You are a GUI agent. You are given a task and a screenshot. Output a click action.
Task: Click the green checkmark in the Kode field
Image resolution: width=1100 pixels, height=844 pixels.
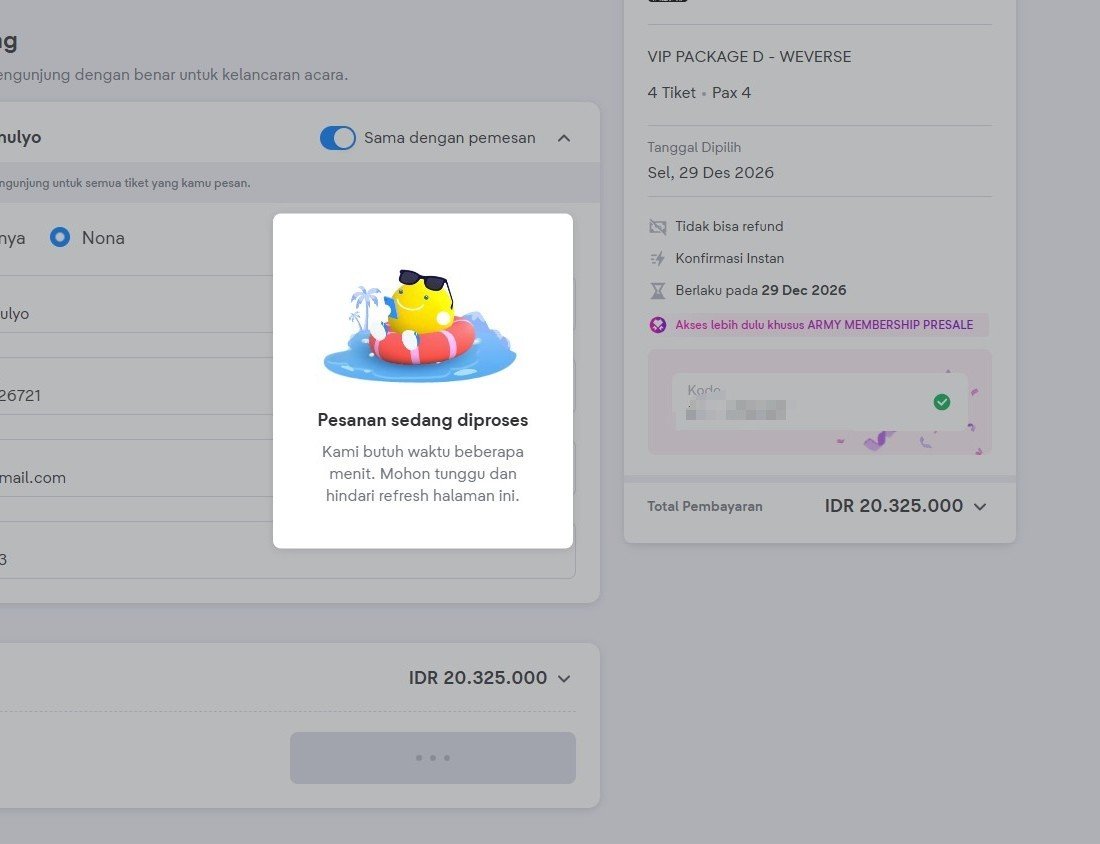pyautogui.click(x=941, y=402)
